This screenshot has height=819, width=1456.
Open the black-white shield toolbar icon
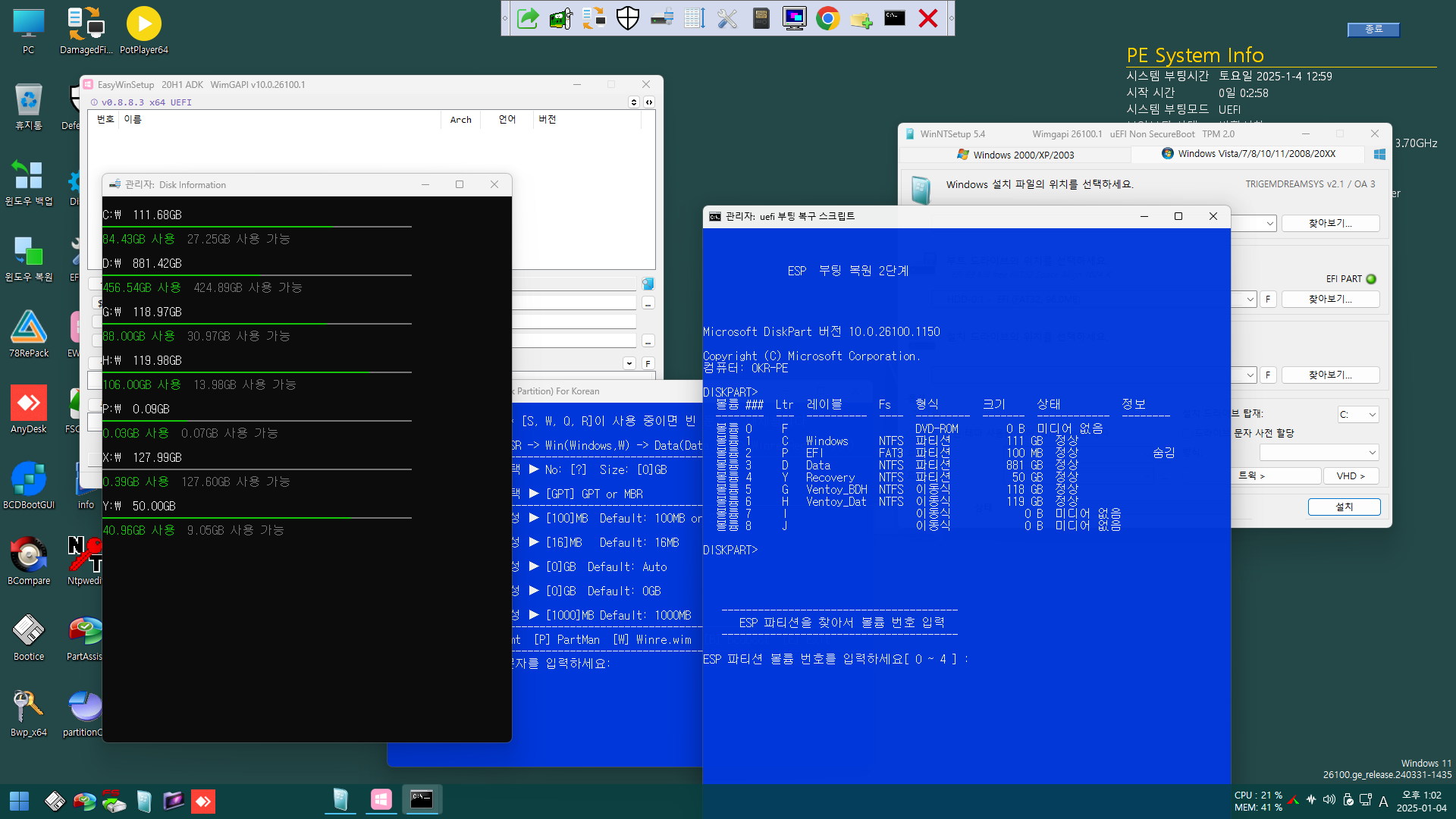click(628, 18)
